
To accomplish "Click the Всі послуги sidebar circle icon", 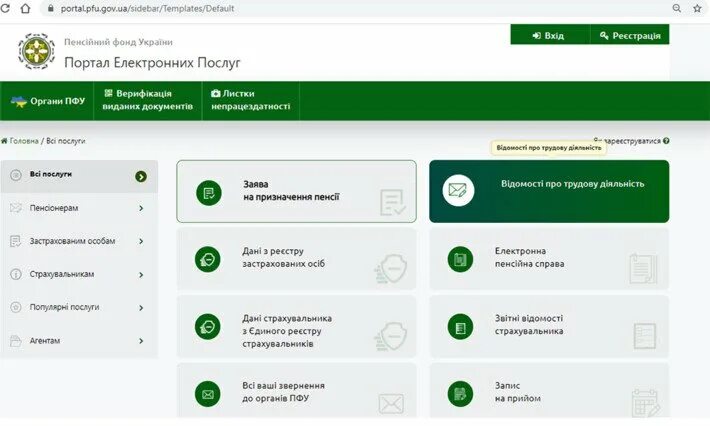I will coord(16,175).
